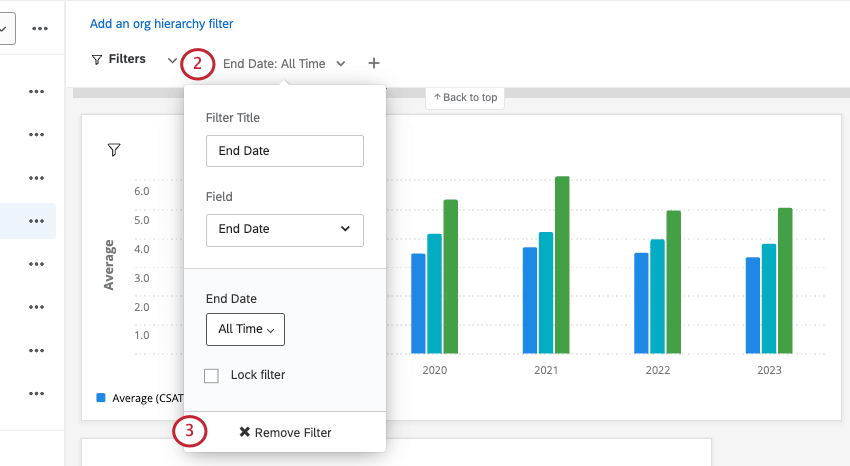This screenshot has width=850, height=466.
Task: Enable the Lock filter checkbox
Action: pos(211,376)
